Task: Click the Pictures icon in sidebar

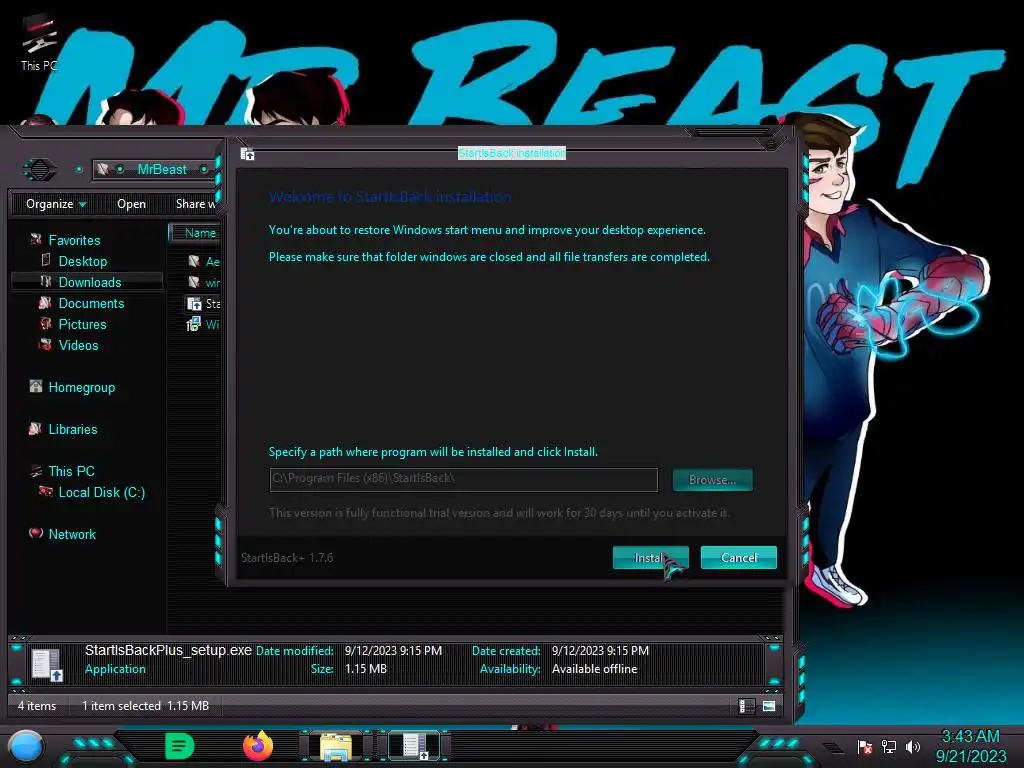Action: (x=46, y=323)
